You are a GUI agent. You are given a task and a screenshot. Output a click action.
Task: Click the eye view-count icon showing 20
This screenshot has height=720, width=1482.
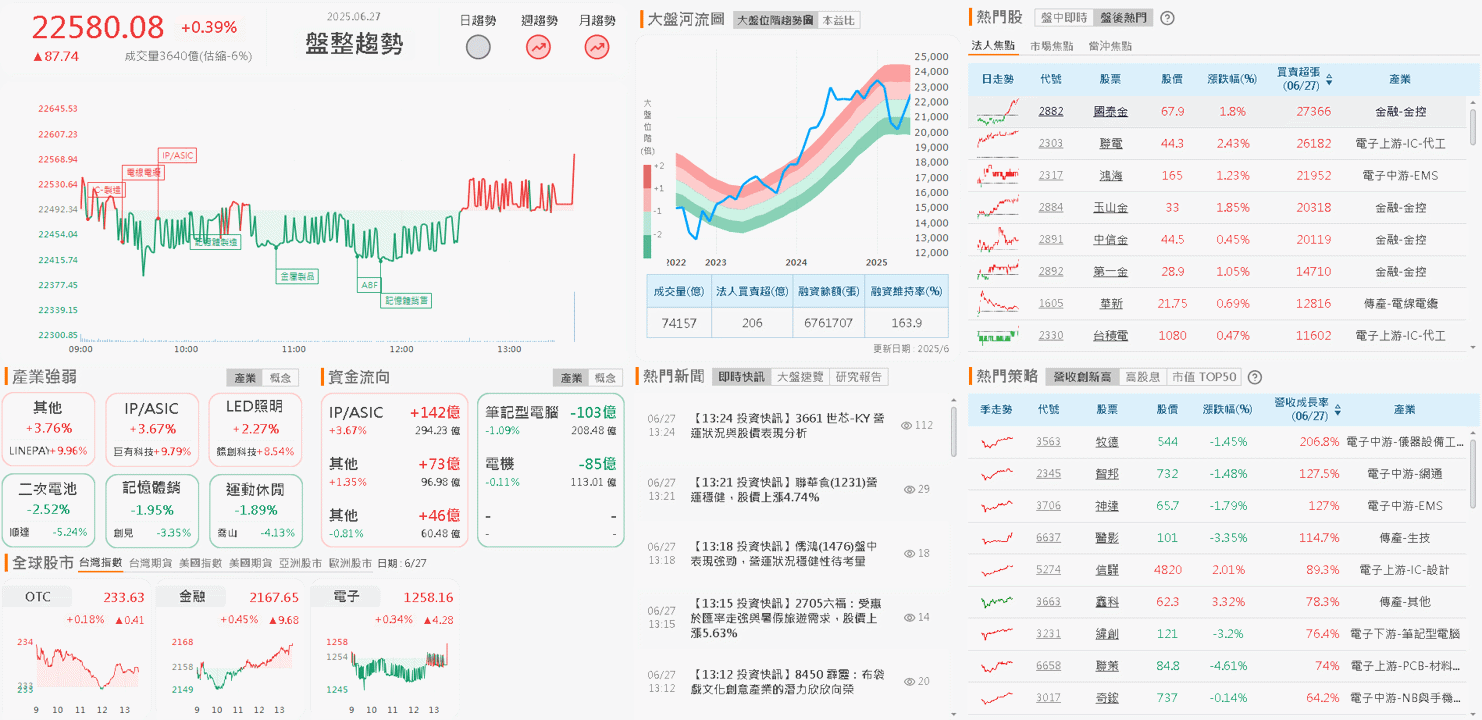pyautogui.click(x=910, y=681)
